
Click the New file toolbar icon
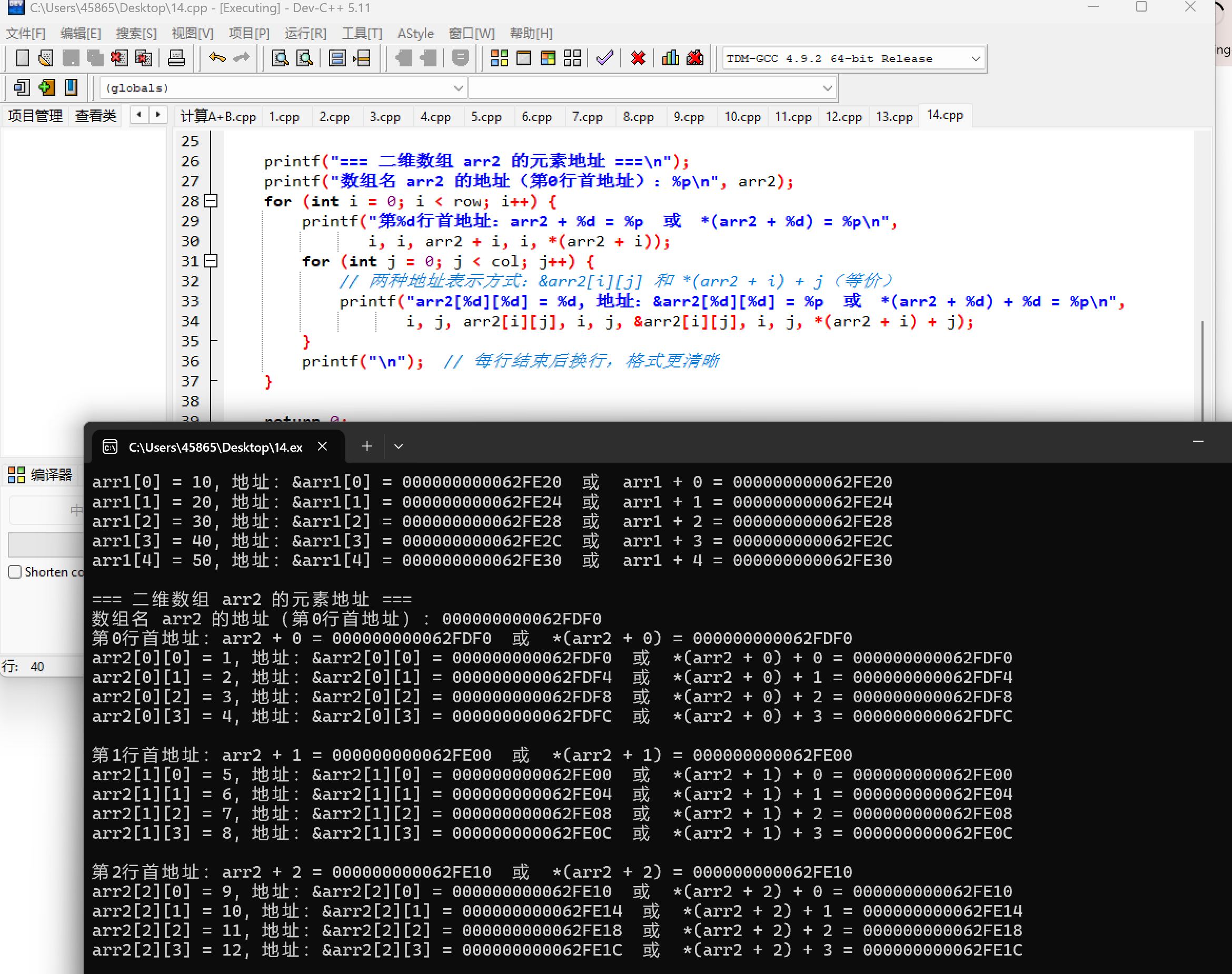(22, 58)
